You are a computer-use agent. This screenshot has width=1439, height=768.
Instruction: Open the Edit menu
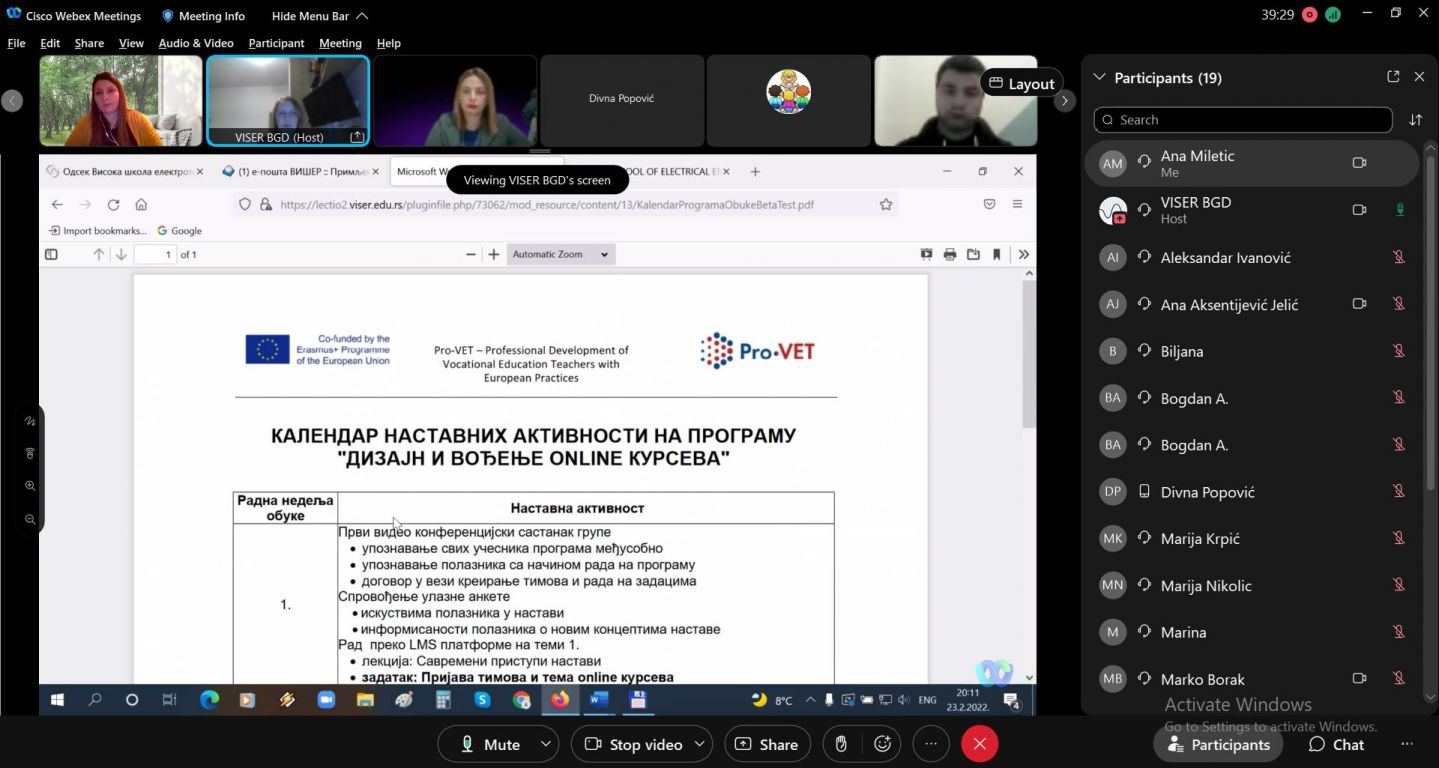50,43
